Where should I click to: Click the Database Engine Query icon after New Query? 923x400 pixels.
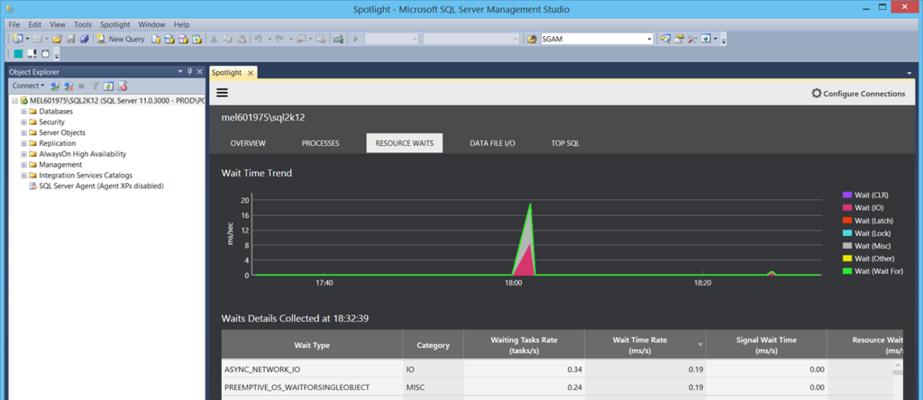pyautogui.click(x=156, y=39)
